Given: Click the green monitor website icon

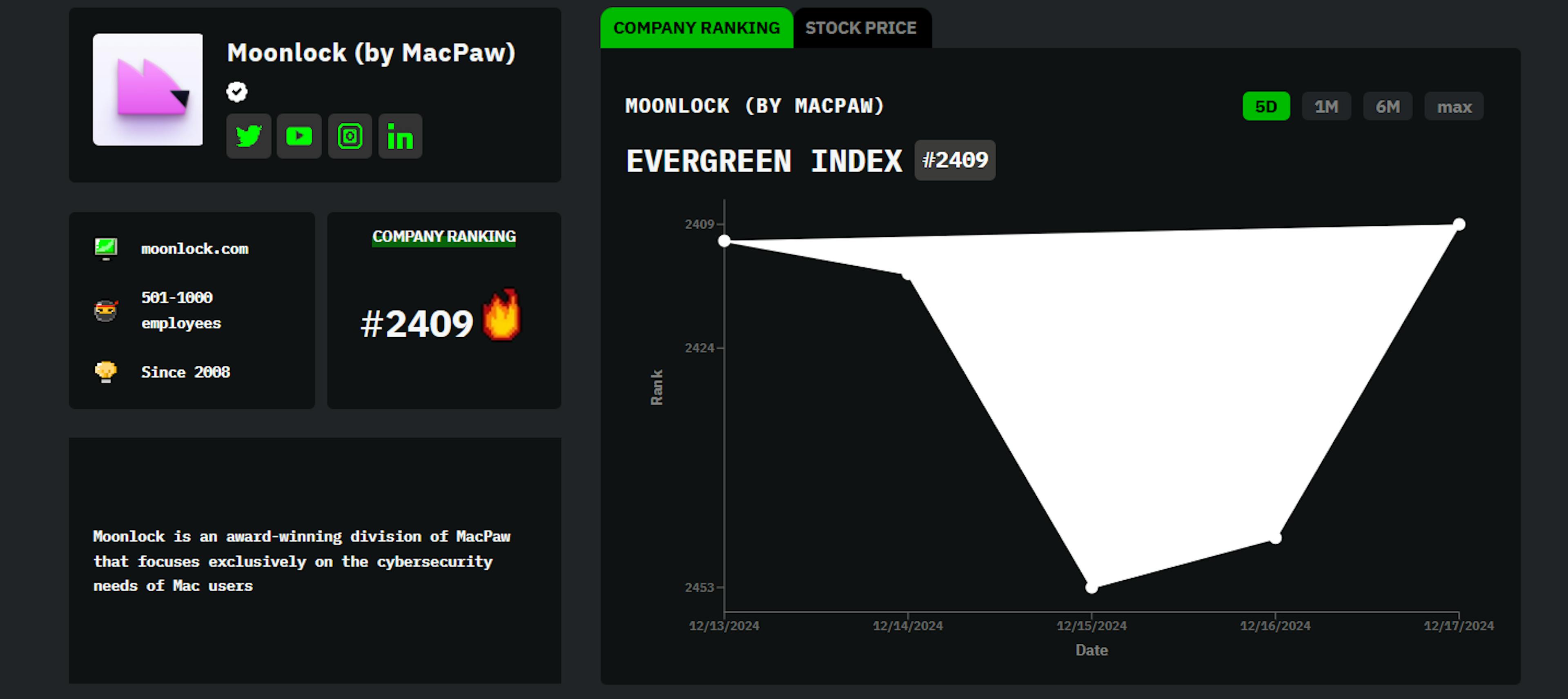Looking at the screenshot, I should click(x=106, y=248).
